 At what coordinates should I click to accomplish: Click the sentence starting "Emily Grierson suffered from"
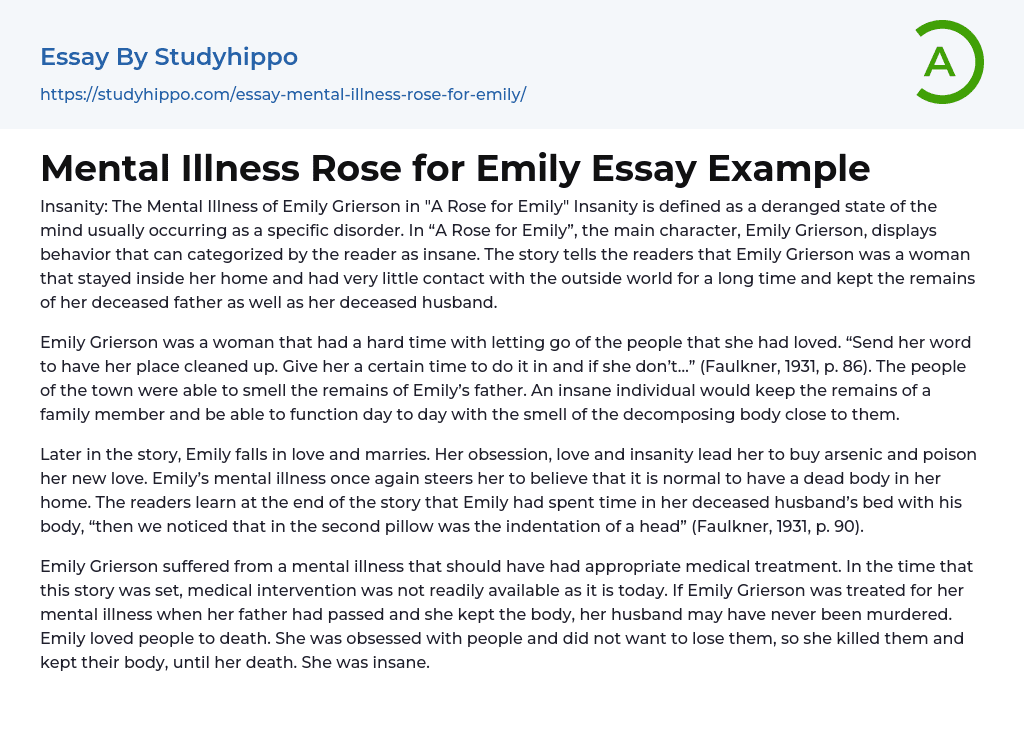tap(300, 567)
